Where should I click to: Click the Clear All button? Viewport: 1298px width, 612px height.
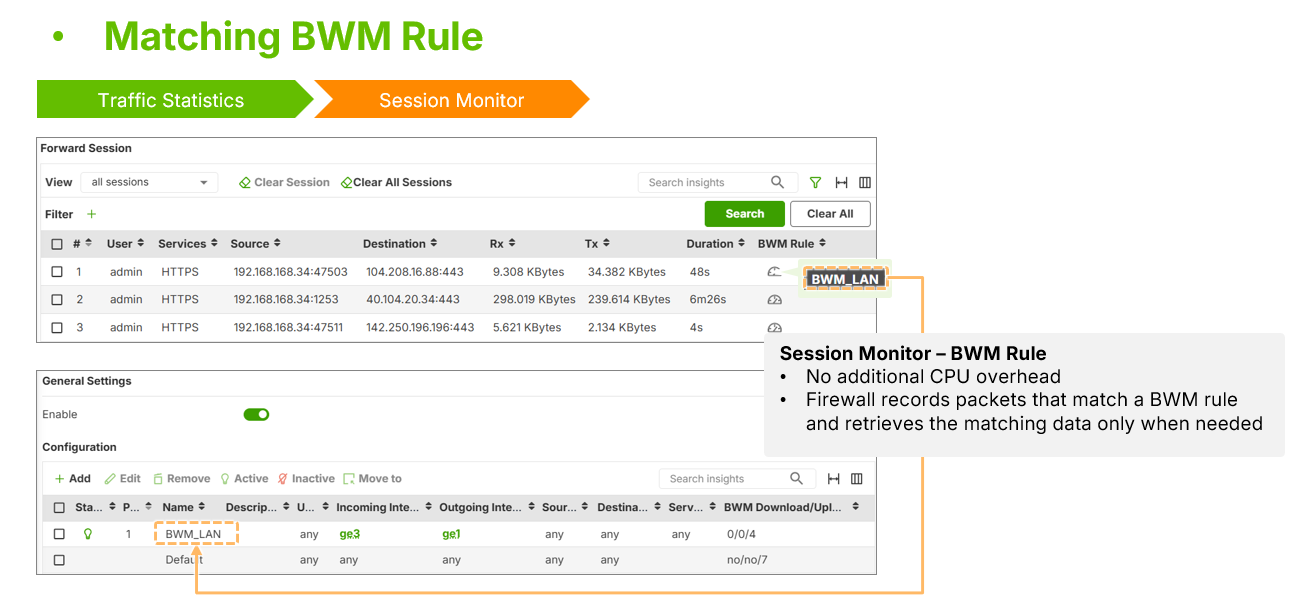[x=830, y=214]
